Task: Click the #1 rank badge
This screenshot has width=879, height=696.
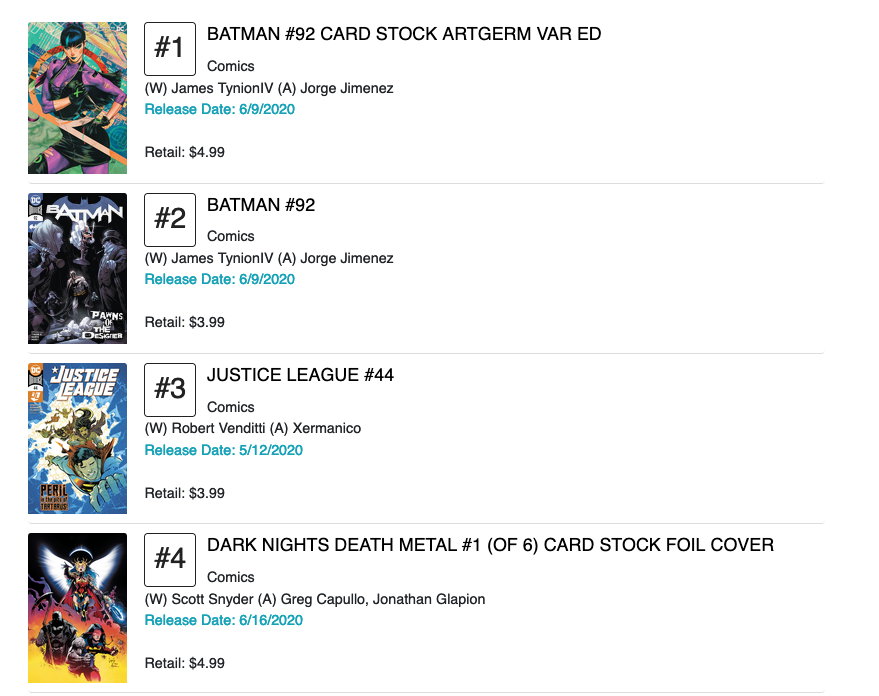Action: pyautogui.click(x=170, y=48)
